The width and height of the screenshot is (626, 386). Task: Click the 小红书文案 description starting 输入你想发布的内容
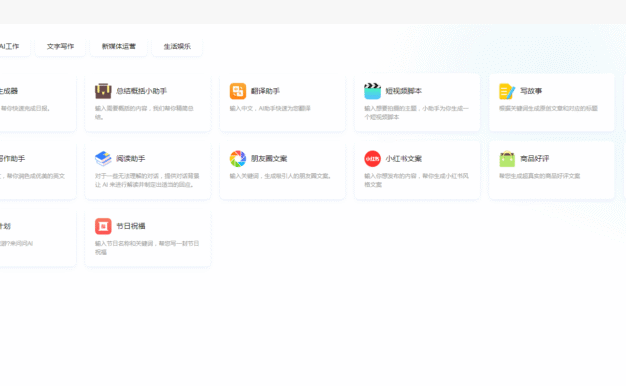pyautogui.click(x=416, y=180)
